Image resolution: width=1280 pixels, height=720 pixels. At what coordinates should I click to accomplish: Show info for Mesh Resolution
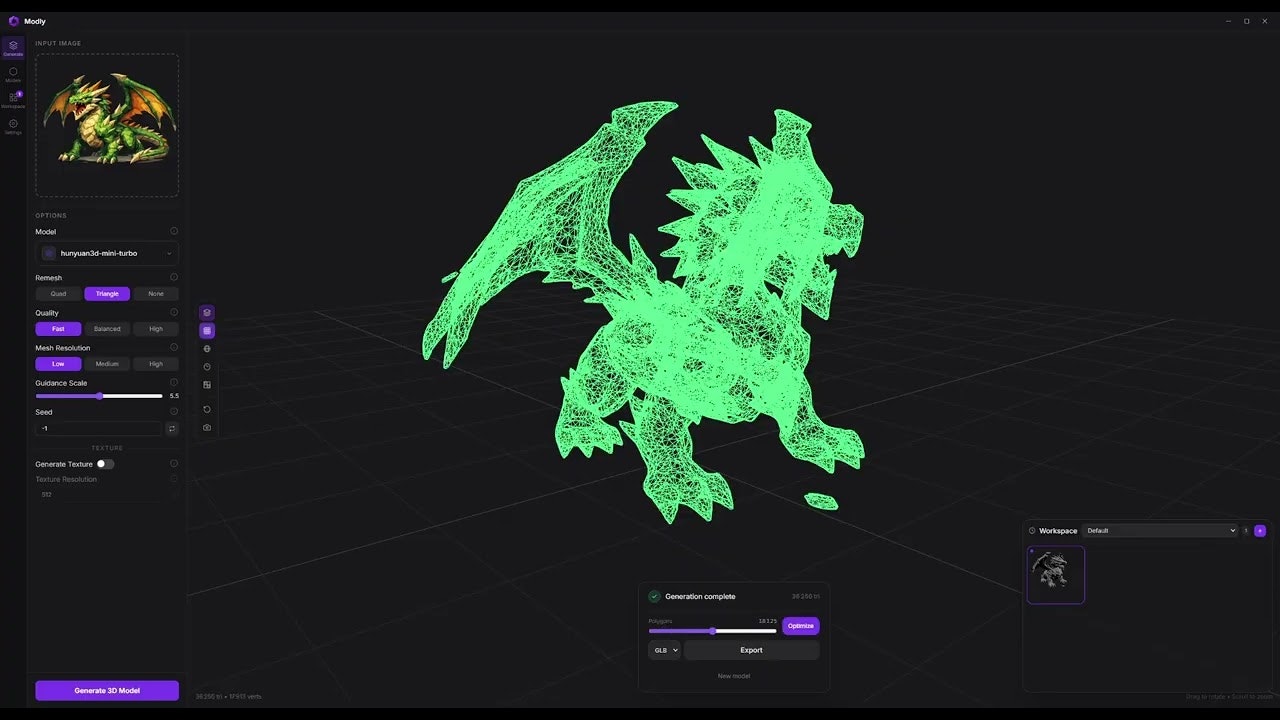coord(174,347)
